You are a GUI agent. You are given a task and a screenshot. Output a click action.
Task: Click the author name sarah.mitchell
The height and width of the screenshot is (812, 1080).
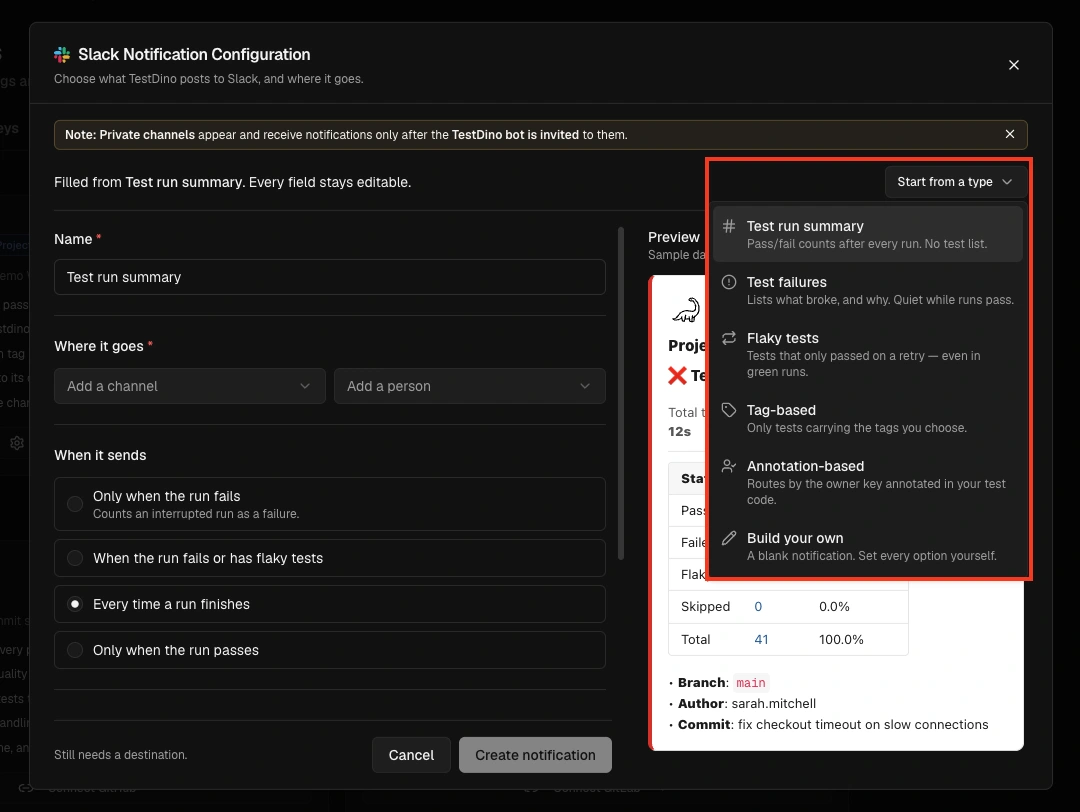pos(773,703)
